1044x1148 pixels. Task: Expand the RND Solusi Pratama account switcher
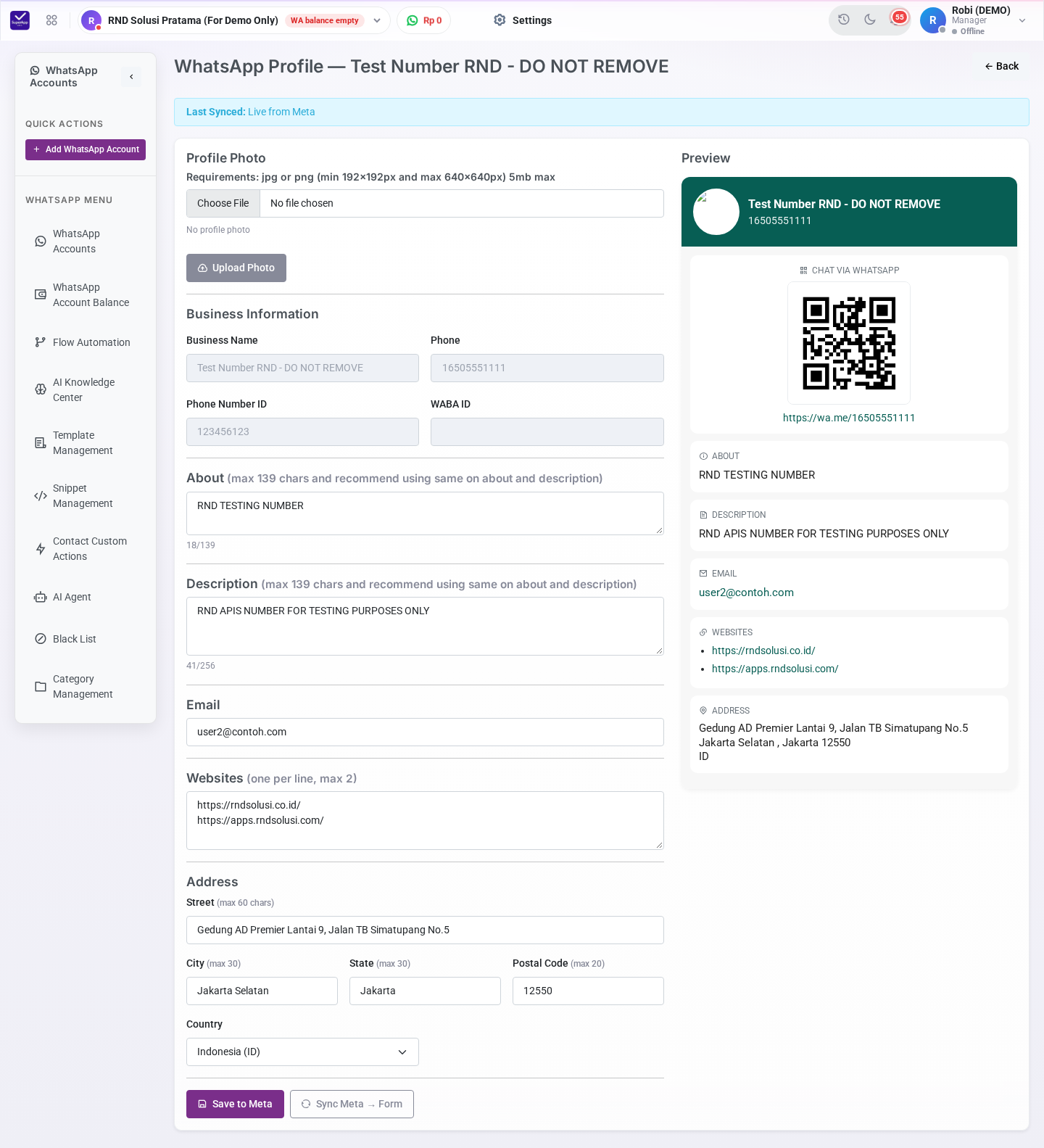point(234,20)
